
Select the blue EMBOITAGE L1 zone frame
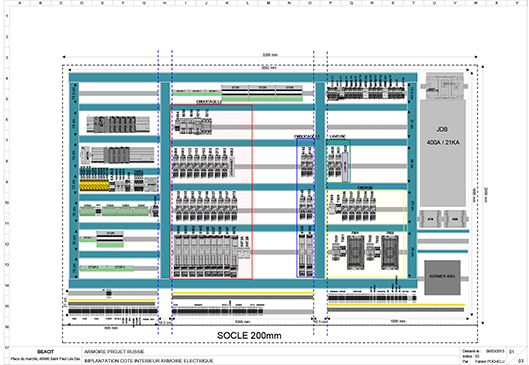306,208
